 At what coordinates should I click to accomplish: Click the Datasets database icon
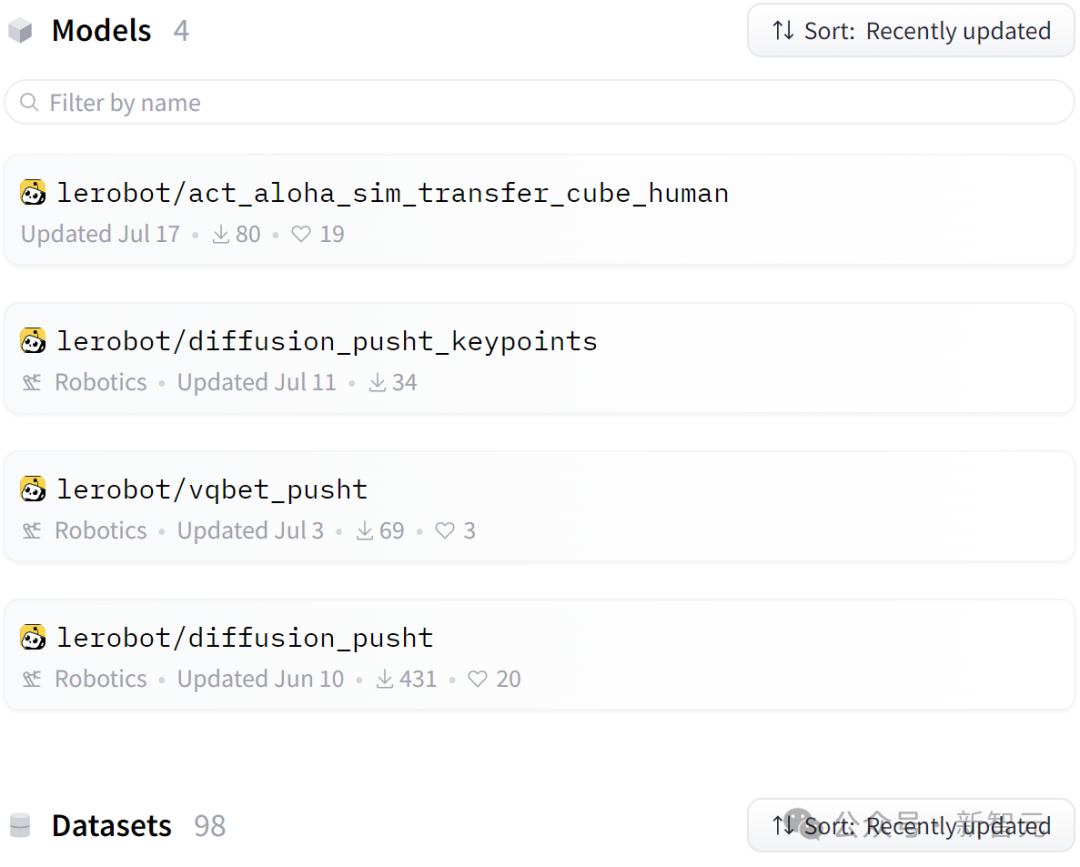pos(20,826)
